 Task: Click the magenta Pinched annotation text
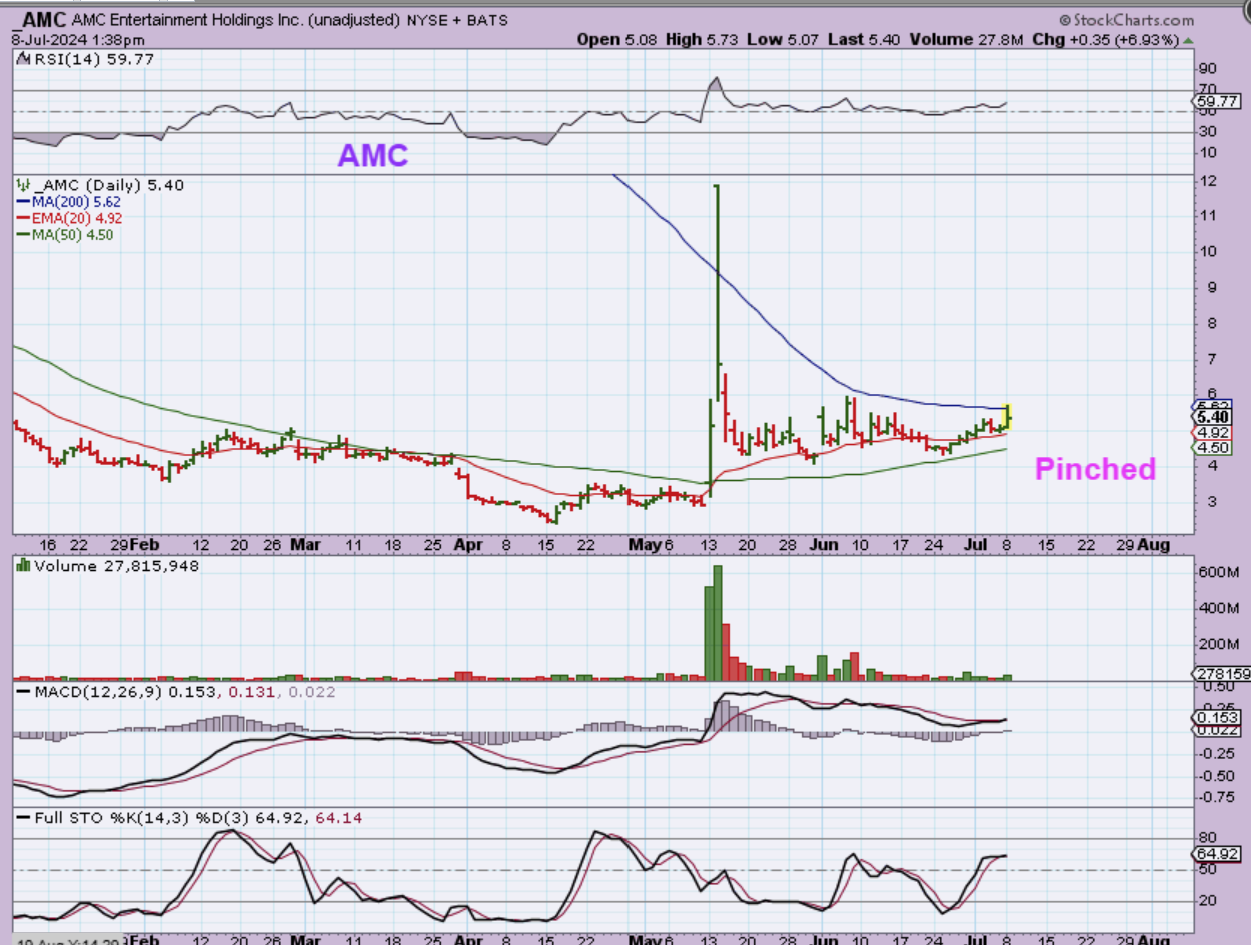(1095, 469)
